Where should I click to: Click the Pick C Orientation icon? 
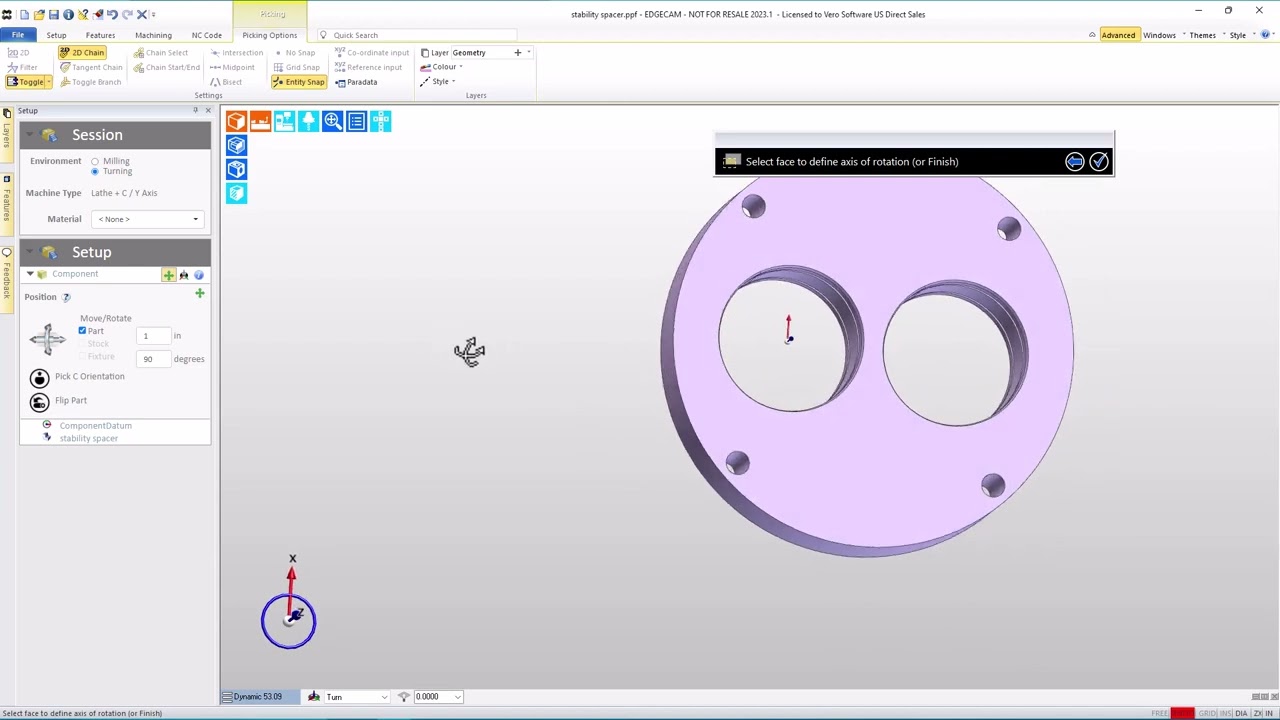click(x=39, y=377)
